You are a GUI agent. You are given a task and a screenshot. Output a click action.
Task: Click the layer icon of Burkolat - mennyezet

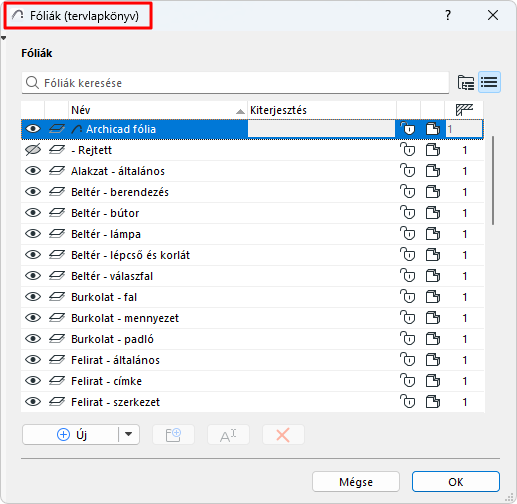(57, 318)
